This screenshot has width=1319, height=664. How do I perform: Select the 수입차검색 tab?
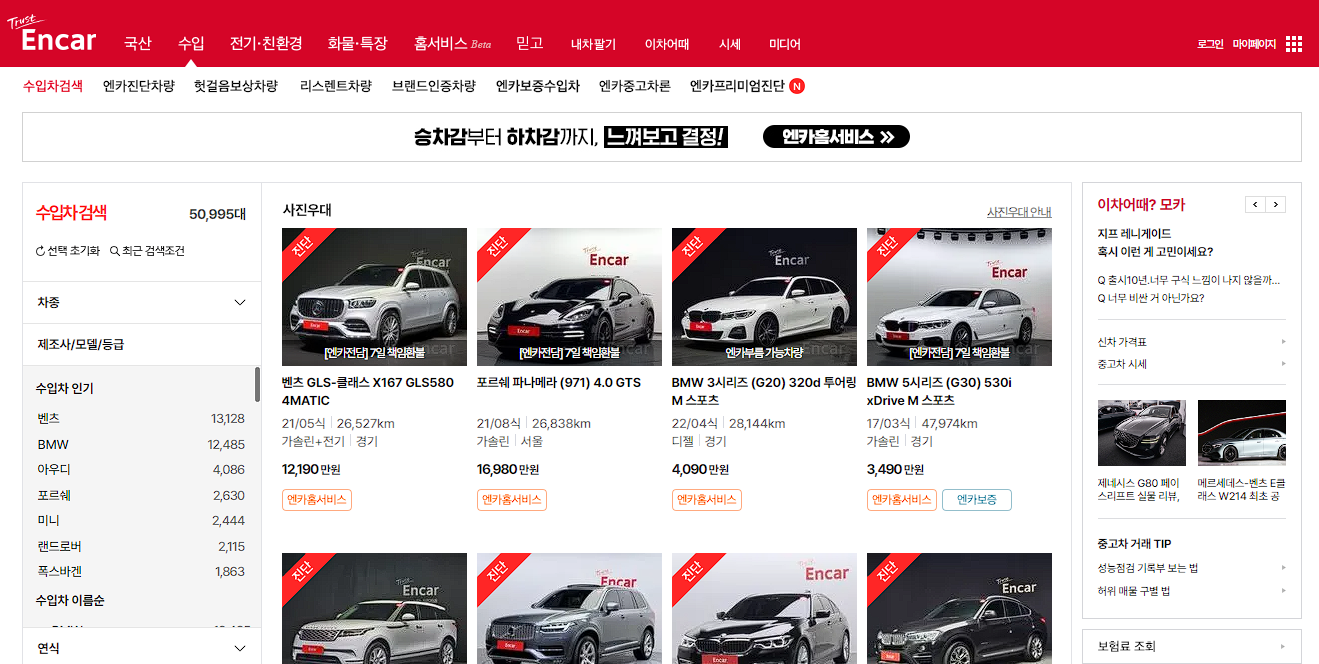[53, 86]
